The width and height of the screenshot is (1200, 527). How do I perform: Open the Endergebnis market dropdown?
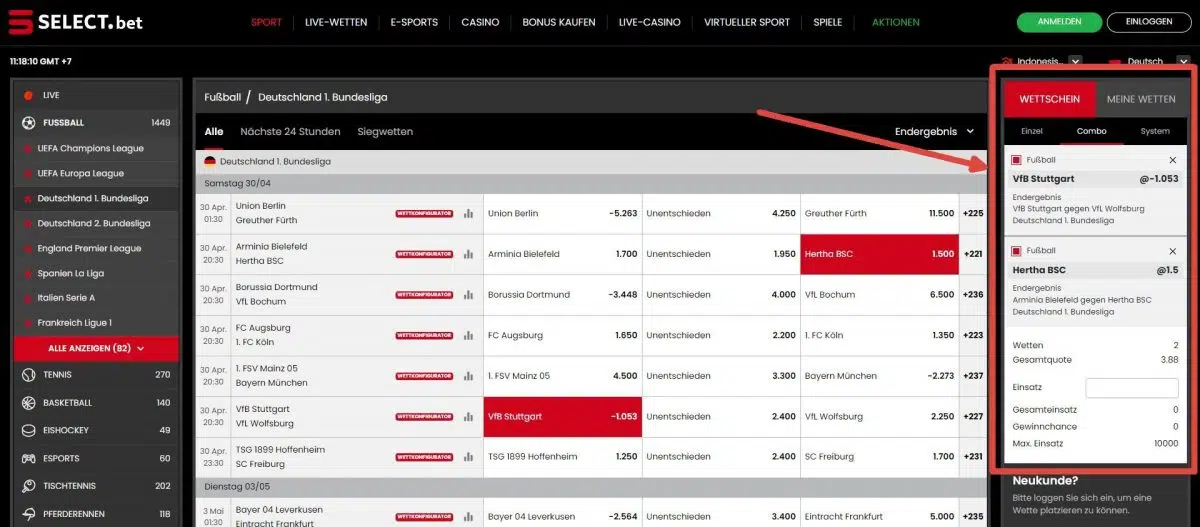coord(934,131)
